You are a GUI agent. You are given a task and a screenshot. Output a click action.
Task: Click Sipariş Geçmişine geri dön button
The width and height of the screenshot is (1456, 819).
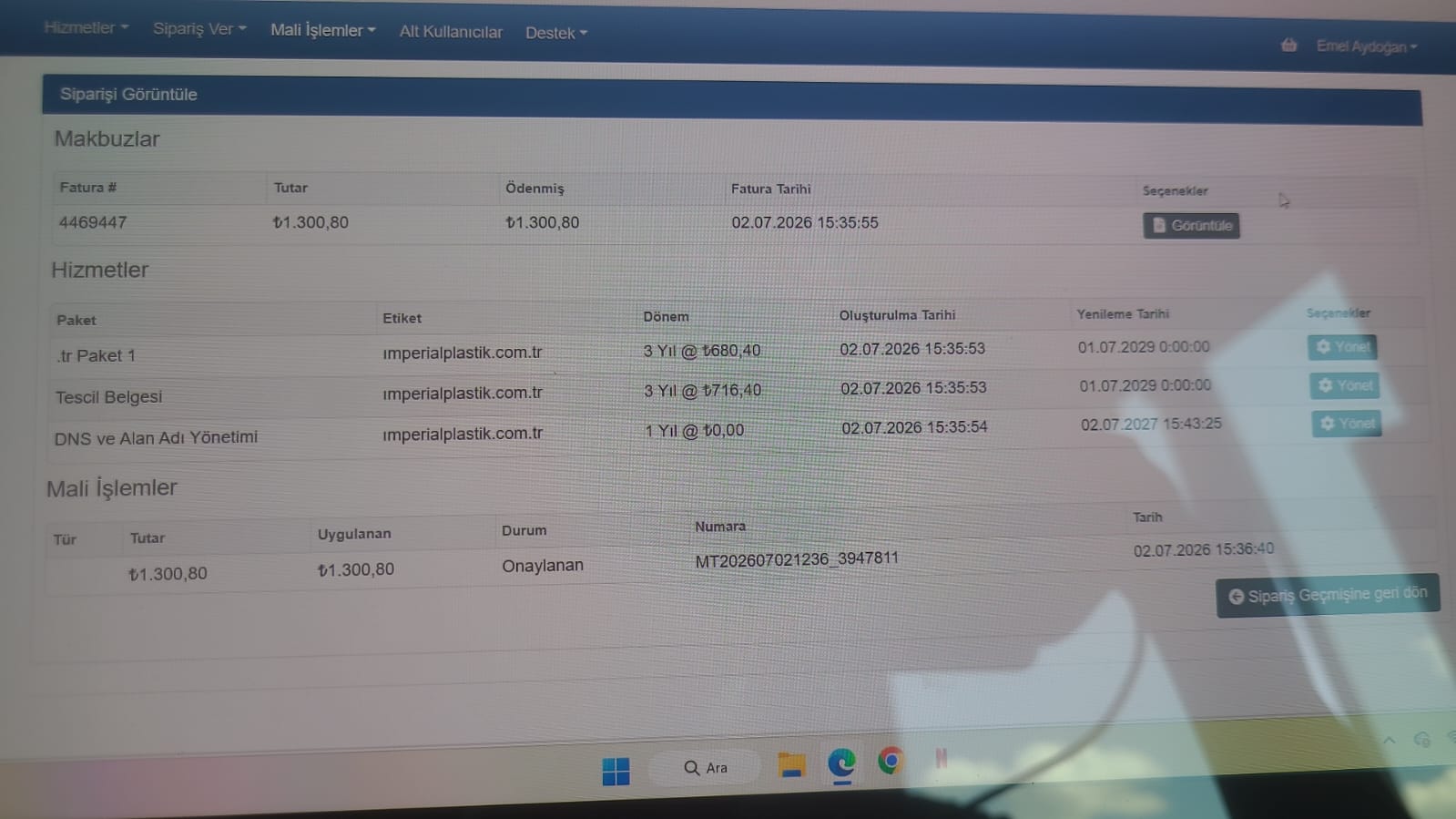point(1328,595)
